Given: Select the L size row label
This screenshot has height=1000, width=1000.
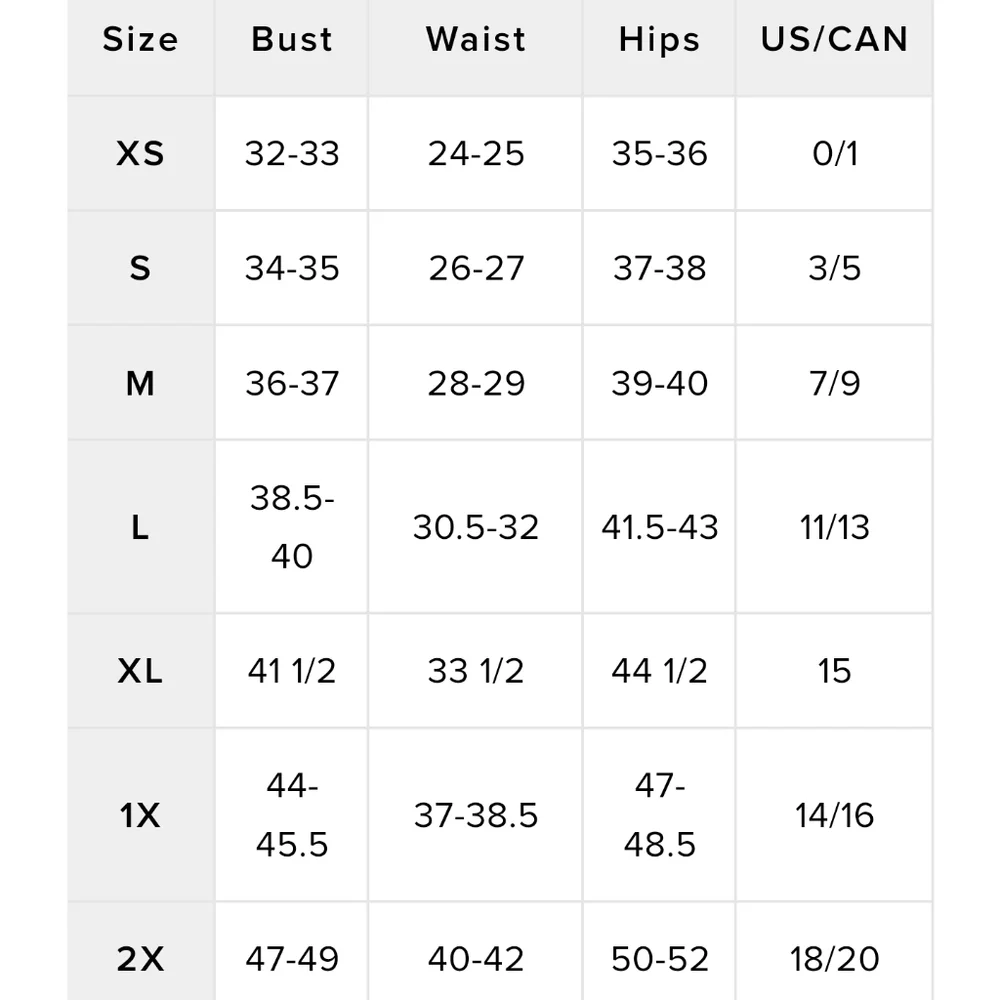Looking at the screenshot, I should (140, 527).
